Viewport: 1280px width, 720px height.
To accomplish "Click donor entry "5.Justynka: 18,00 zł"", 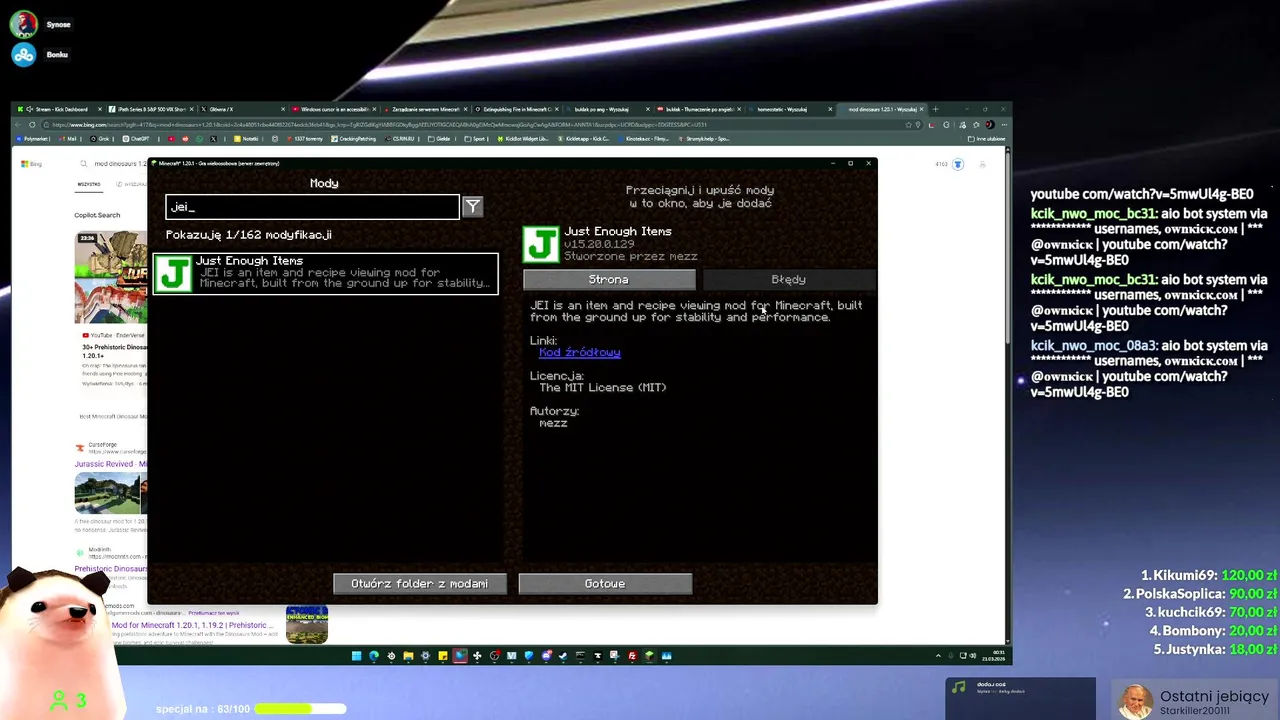I will (x=1217, y=650).
